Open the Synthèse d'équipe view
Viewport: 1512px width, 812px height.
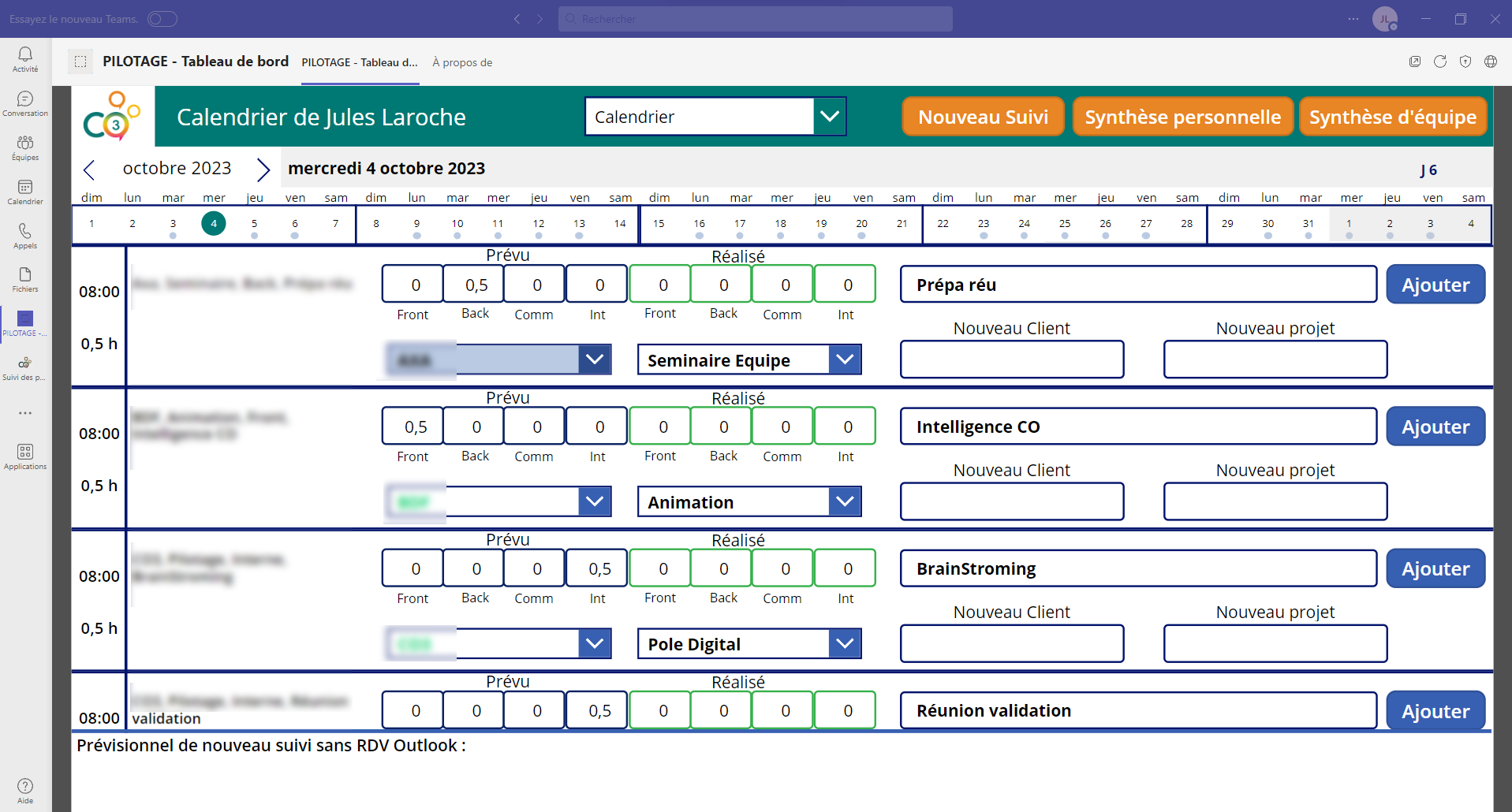click(1392, 117)
